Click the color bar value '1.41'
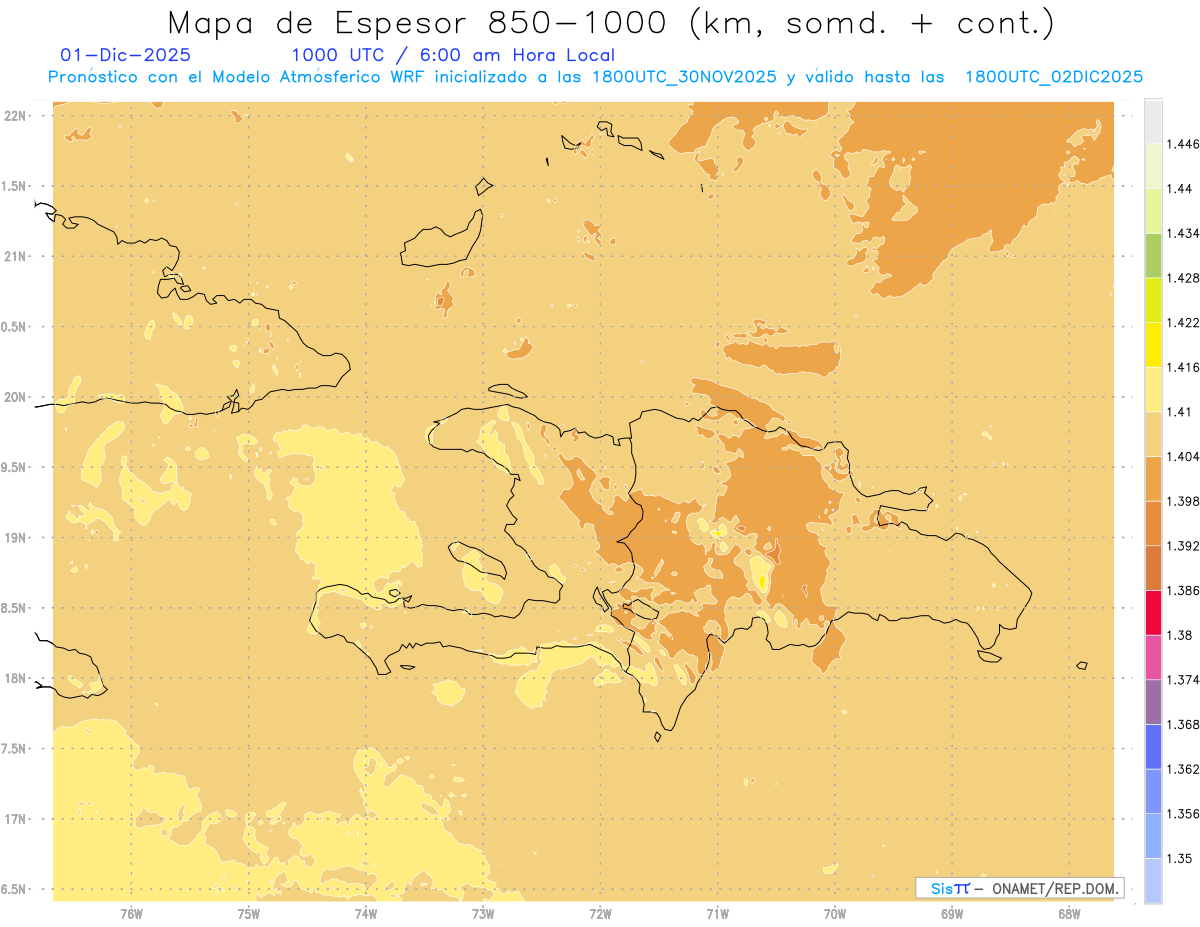The image size is (1200, 927). click(x=1179, y=412)
